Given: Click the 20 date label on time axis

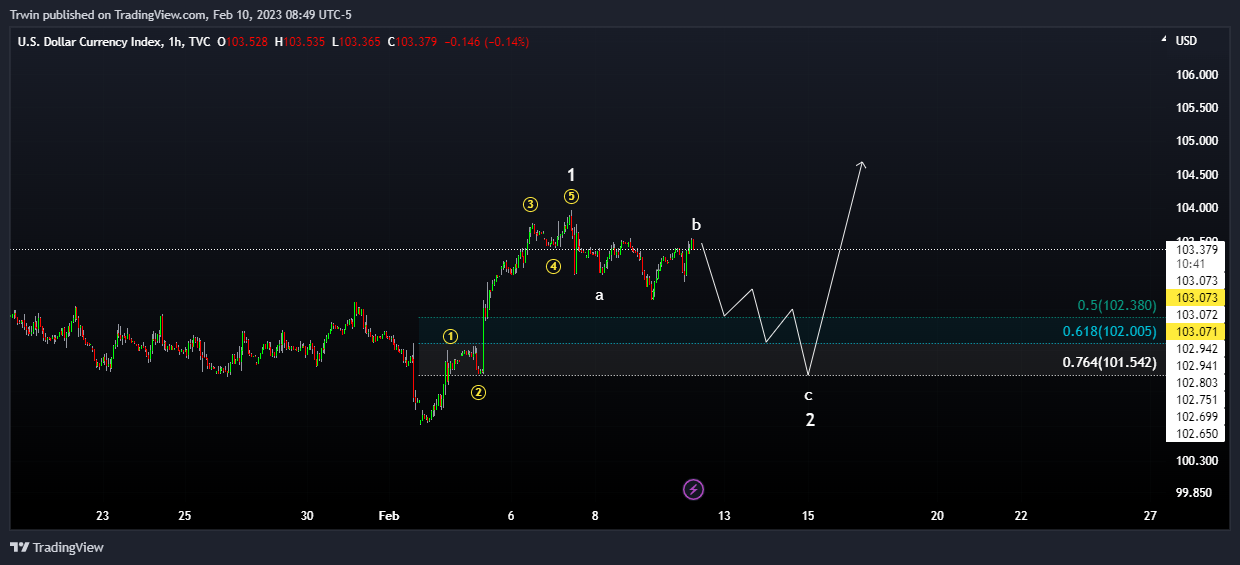Looking at the screenshot, I should coord(937,516).
